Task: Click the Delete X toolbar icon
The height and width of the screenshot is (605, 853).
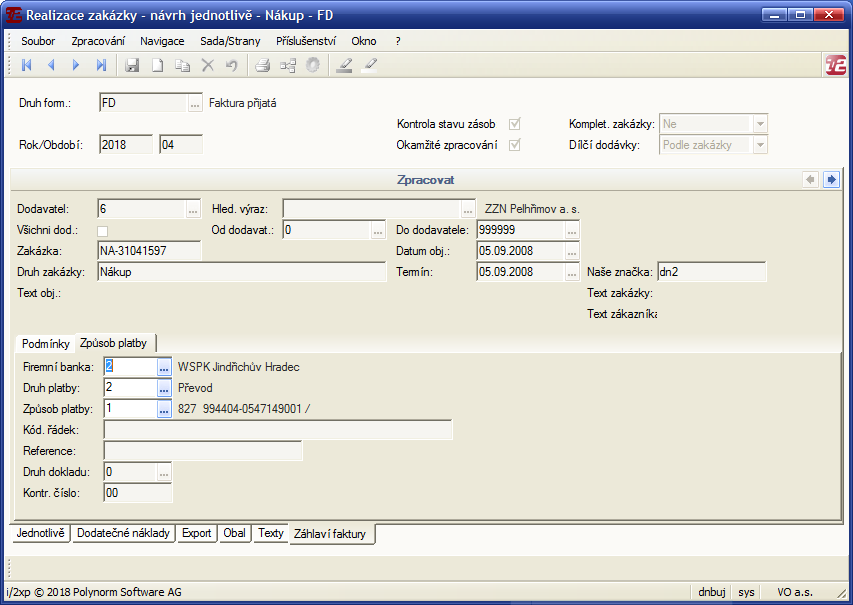Action: pyautogui.click(x=207, y=65)
